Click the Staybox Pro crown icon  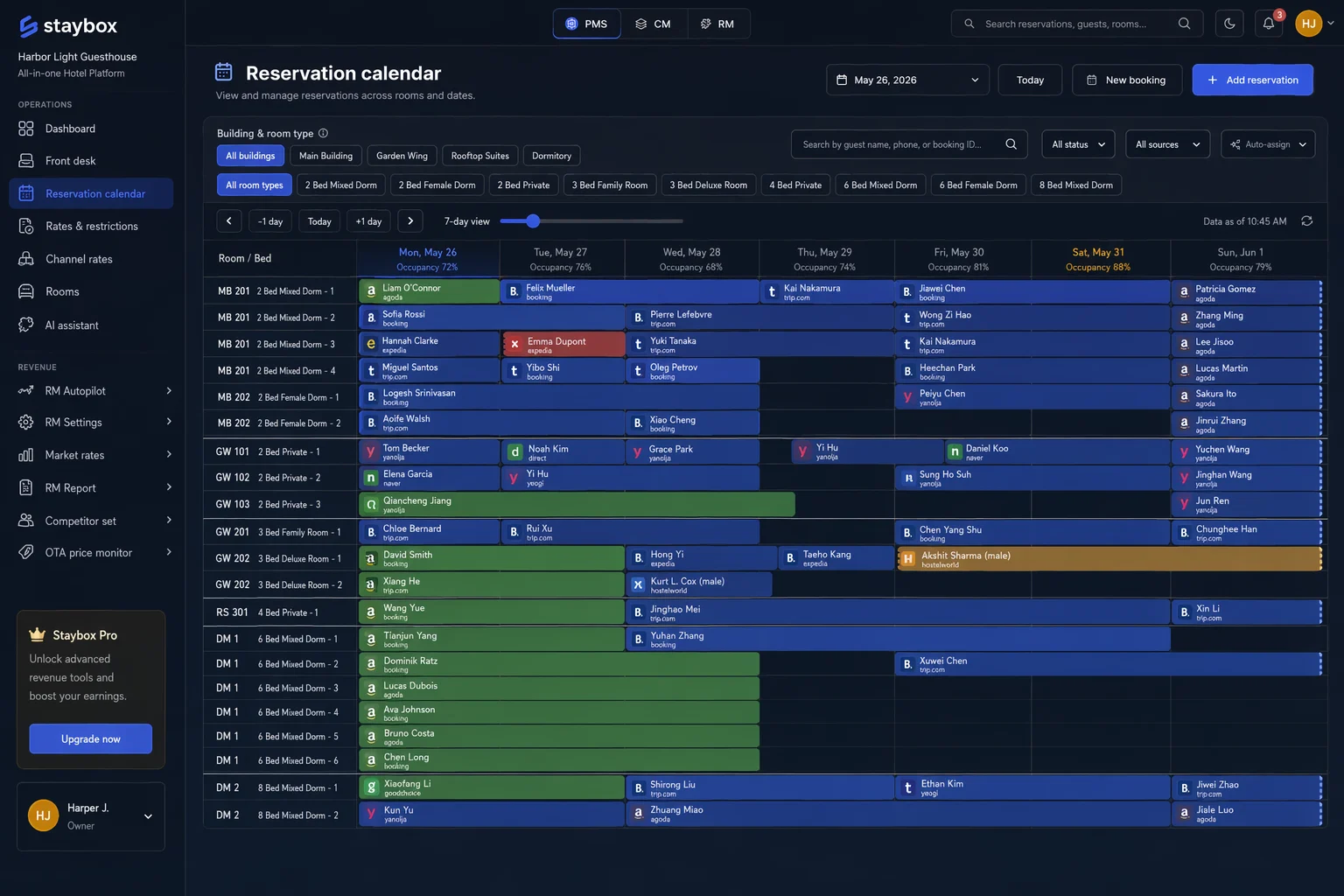(x=37, y=634)
